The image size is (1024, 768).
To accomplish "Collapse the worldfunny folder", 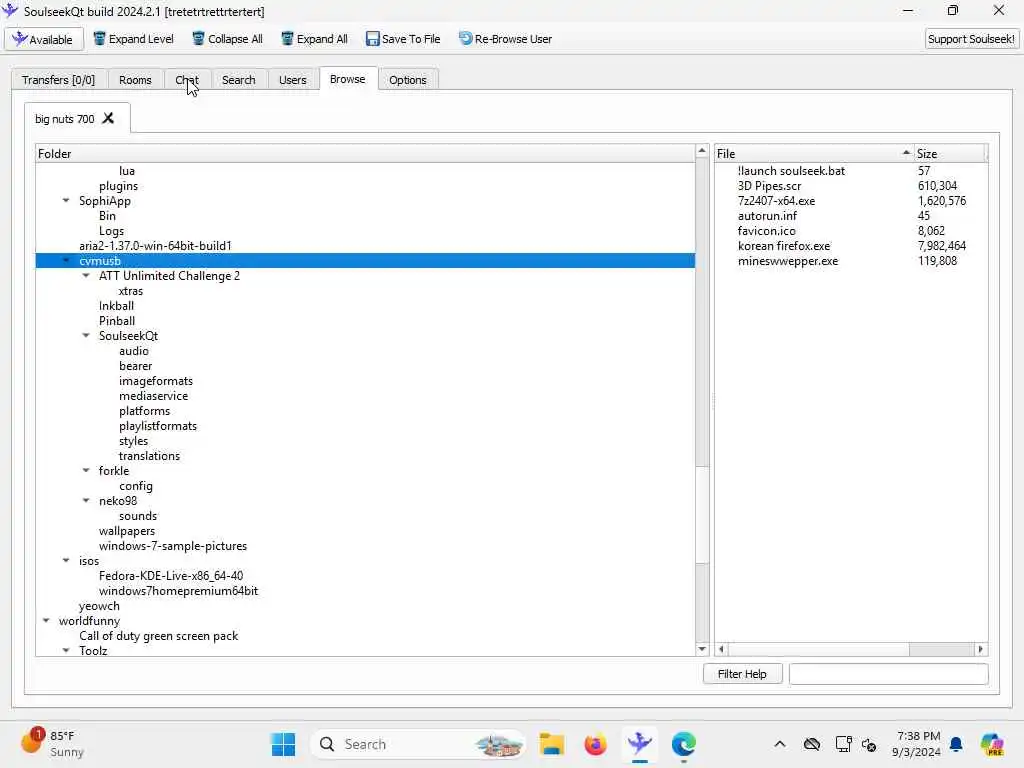I will 46,620.
